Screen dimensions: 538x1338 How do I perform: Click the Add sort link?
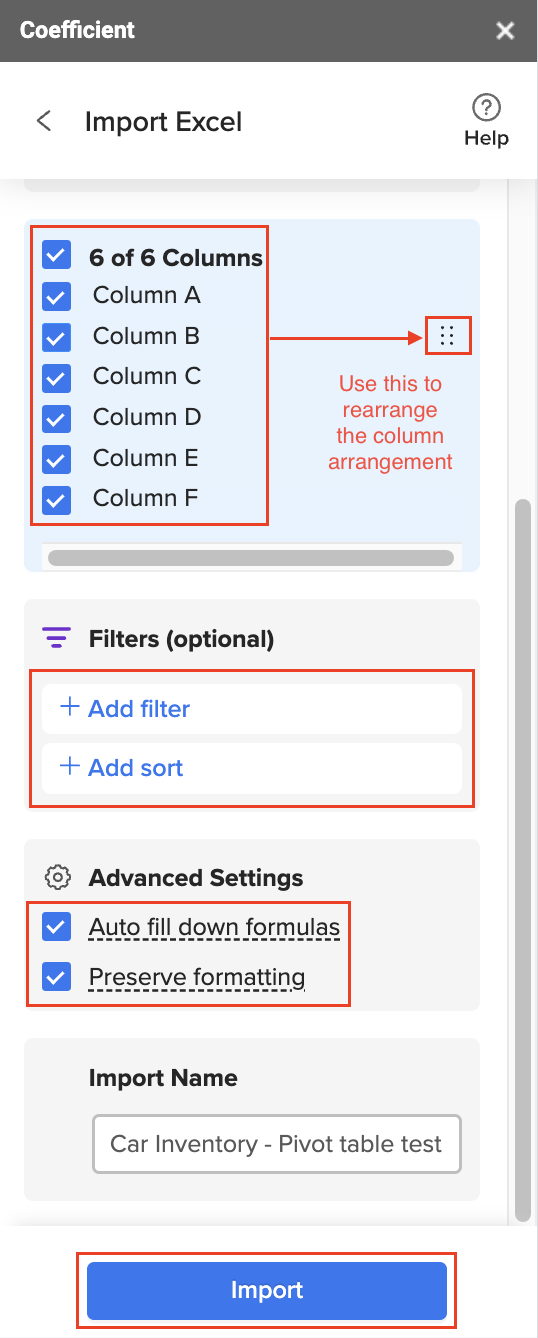point(136,768)
